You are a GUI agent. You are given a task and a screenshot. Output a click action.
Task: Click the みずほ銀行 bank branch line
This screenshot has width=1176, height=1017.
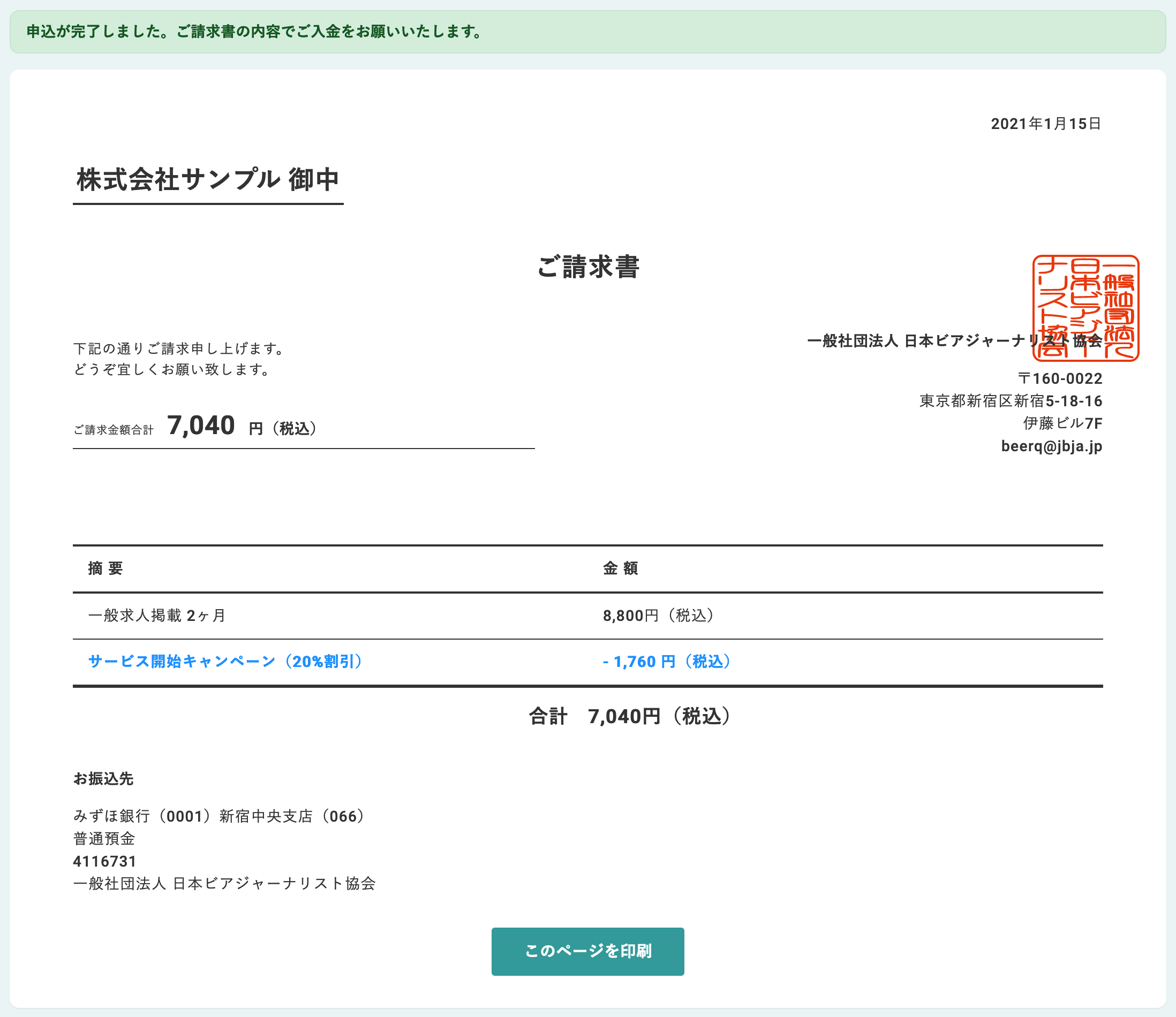pyautogui.click(x=218, y=816)
